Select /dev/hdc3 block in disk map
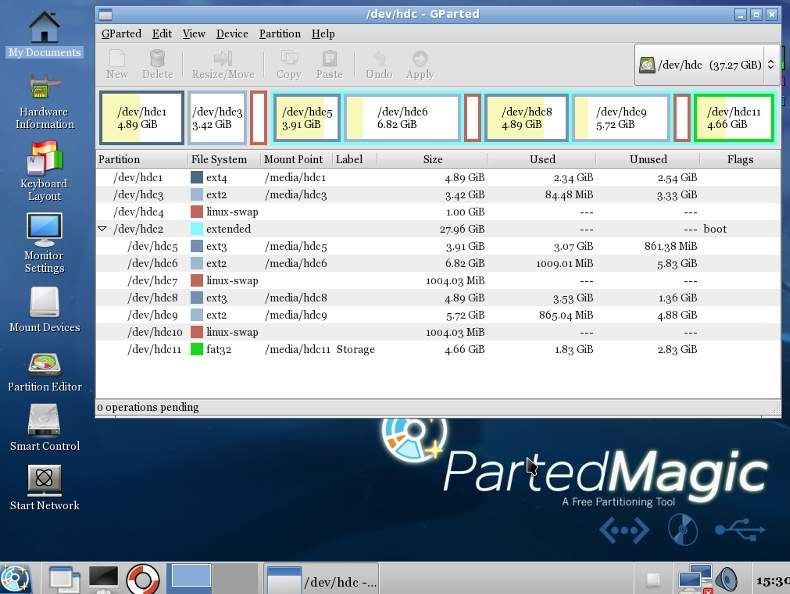This screenshot has width=790, height=594. click(x=217, y=117)
